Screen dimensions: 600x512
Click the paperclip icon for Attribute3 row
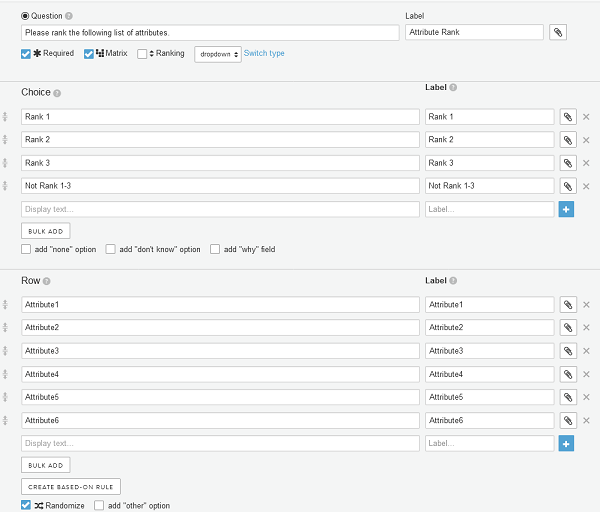(x=568, y=351)
